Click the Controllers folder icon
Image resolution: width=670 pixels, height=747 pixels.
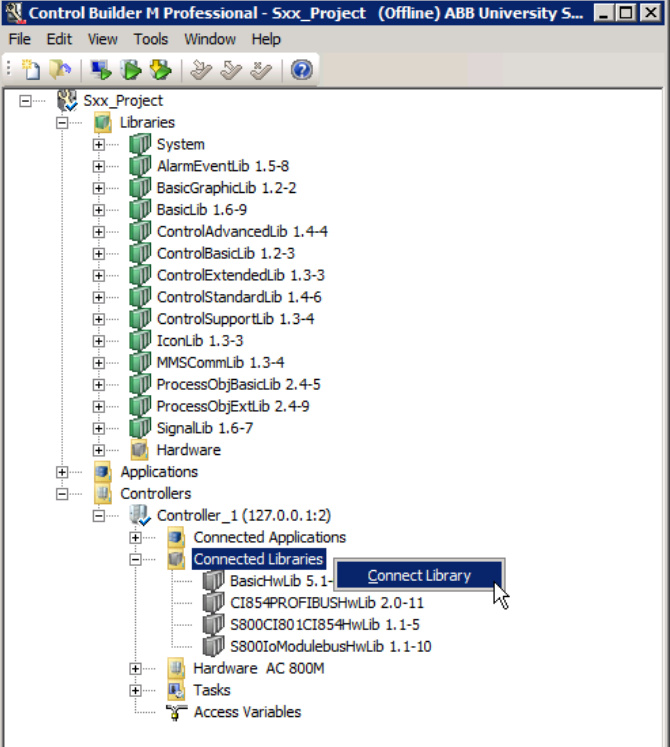click(103, 494)
